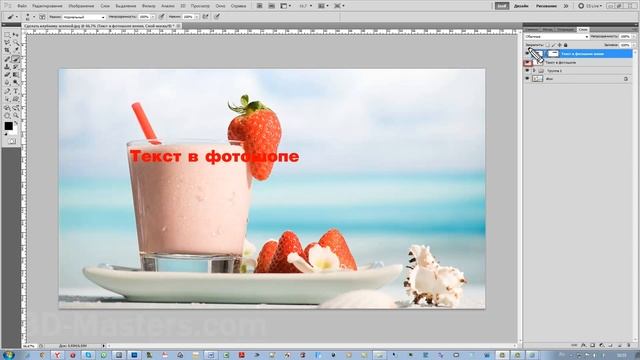Open Mini Bridge from application bar

coord(271,6)
